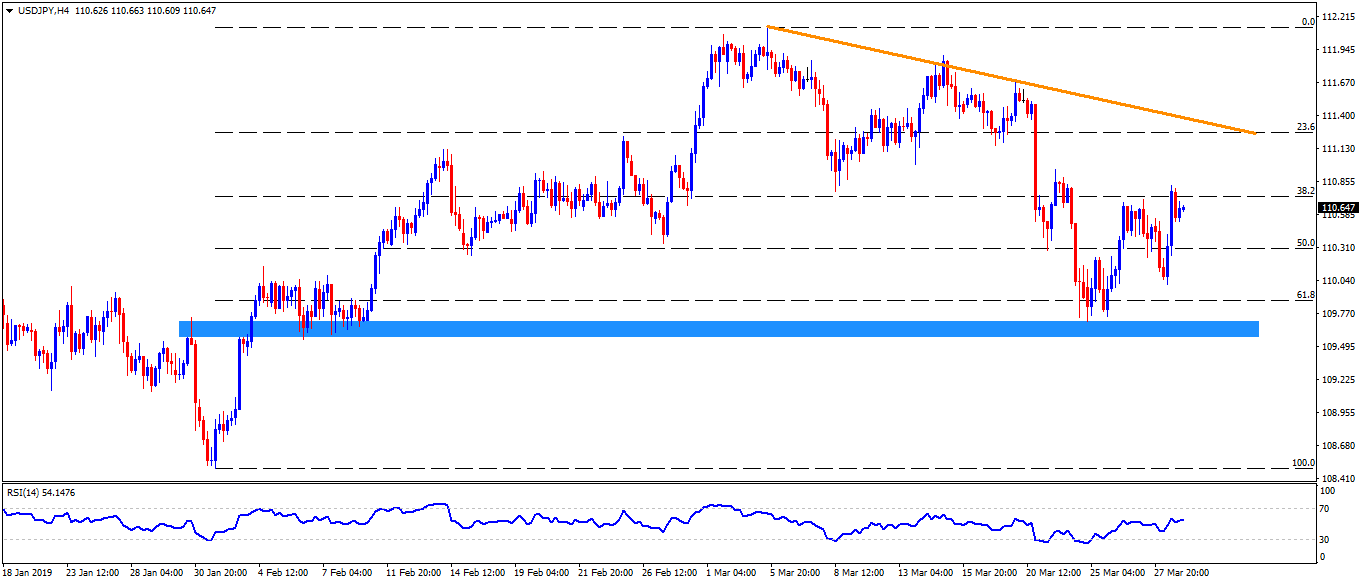1362x584 pixels.
Task: Click the 38.2 Fibonacci level label
Action: coord(1304,190)
